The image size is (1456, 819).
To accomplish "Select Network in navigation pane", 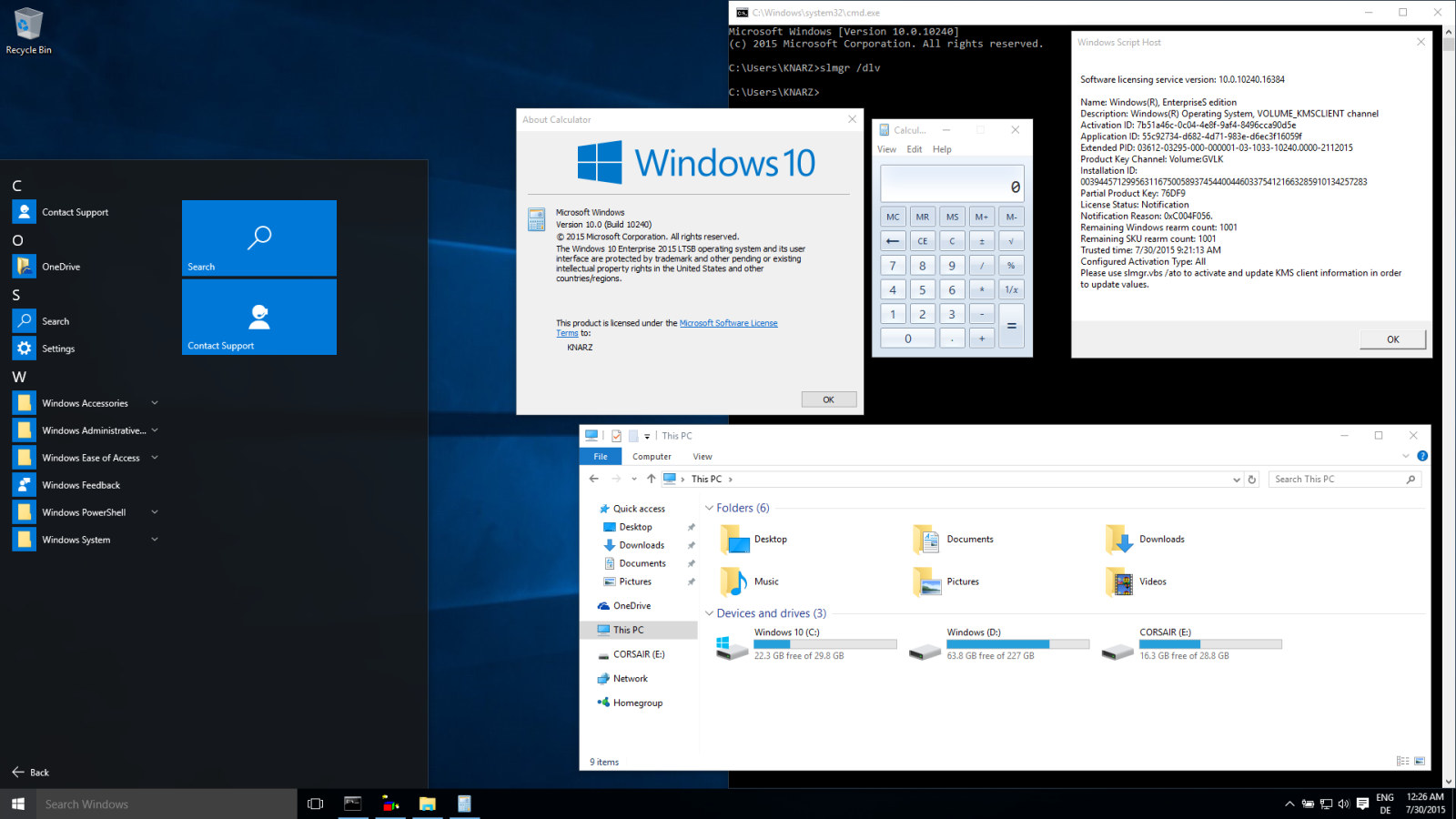I will click(630, 679).
